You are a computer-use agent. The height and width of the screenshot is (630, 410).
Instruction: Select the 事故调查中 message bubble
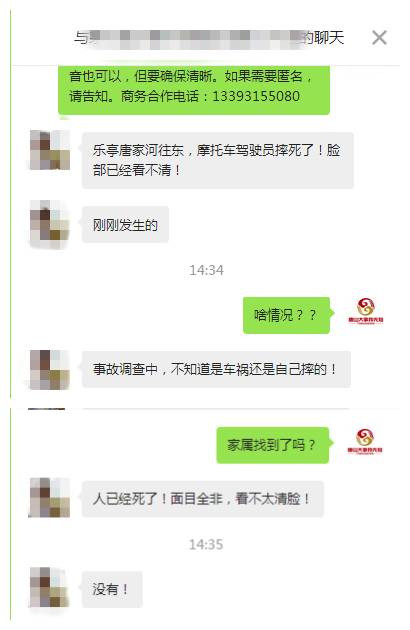[216, 369]
